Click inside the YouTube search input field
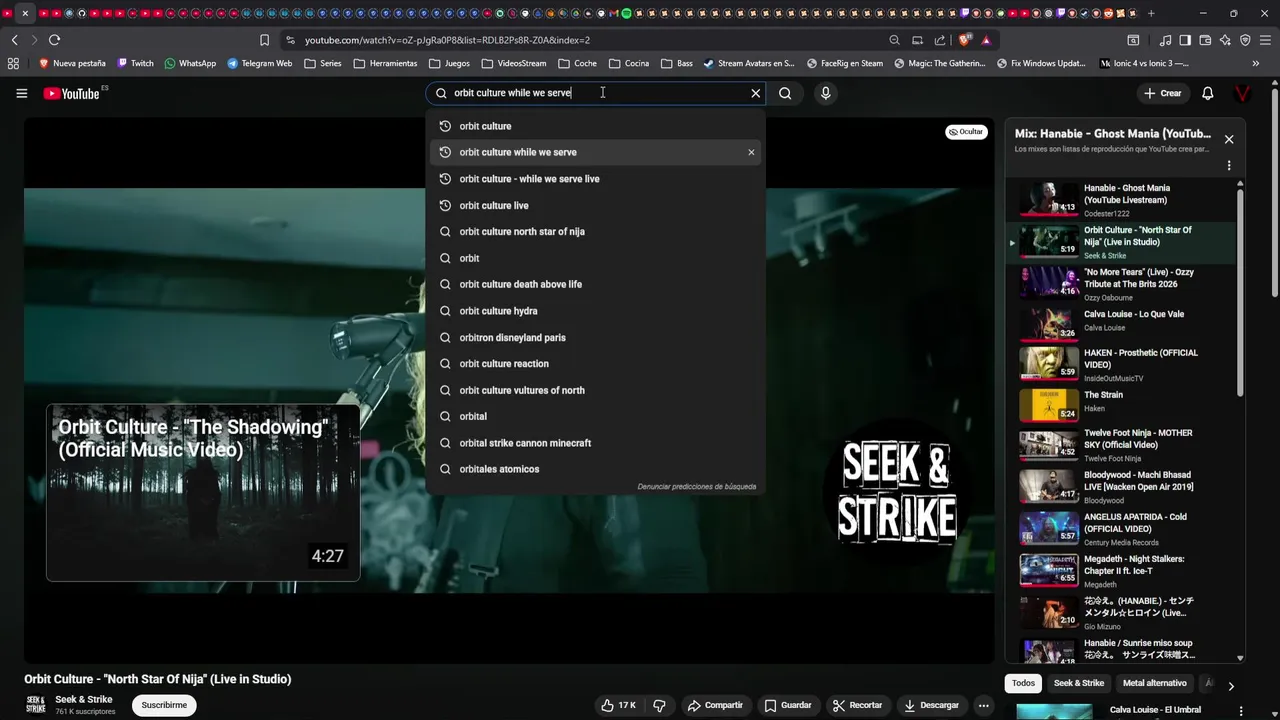The image size is (1280, 720). (x=596, y=93)
